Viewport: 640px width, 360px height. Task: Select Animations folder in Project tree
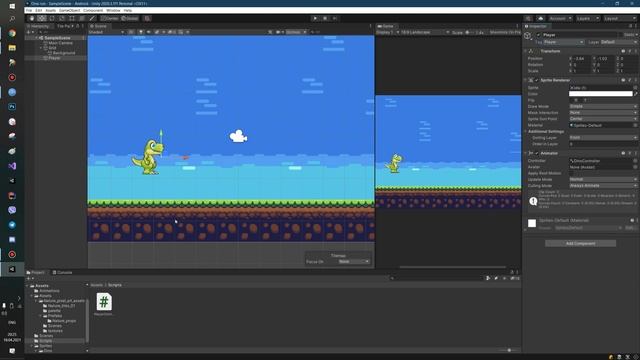[49, 291]
